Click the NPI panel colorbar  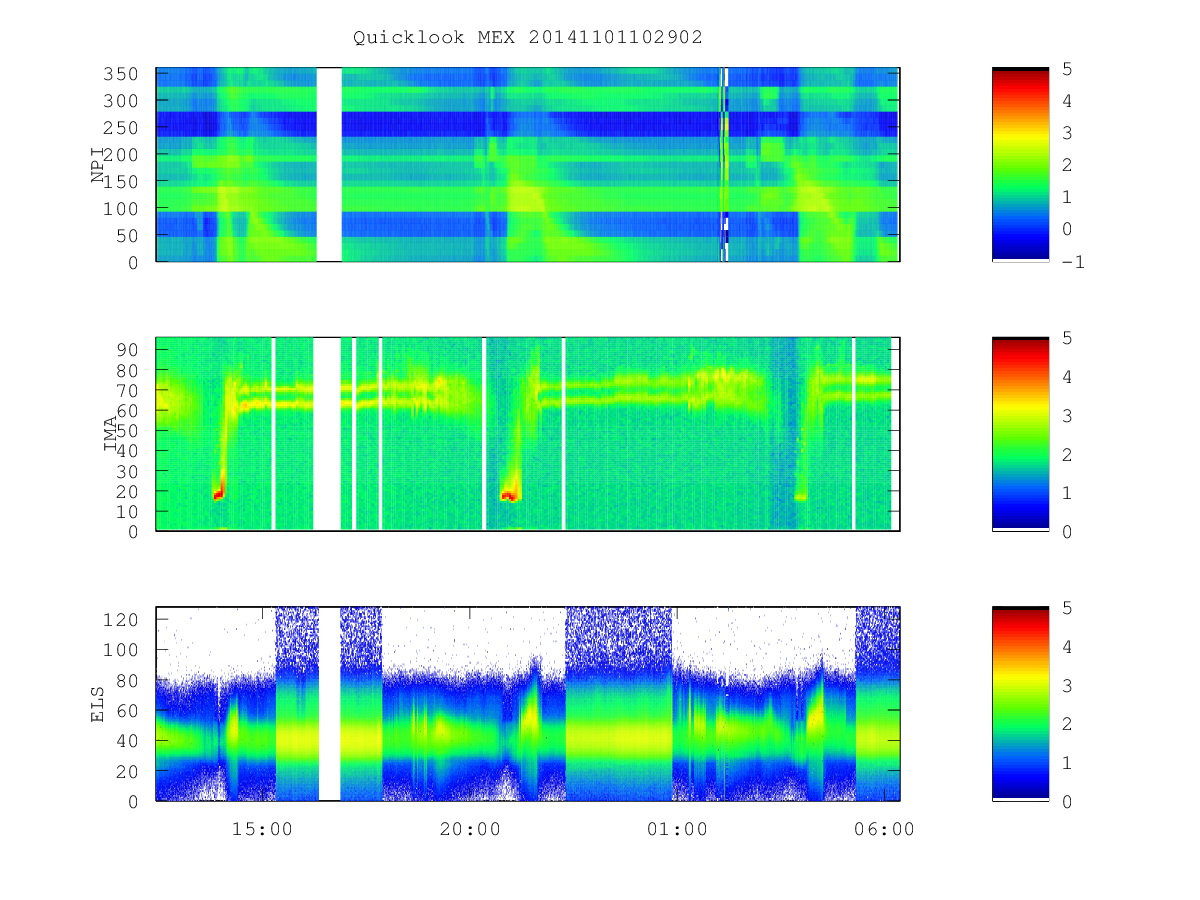coord(1020,164)
